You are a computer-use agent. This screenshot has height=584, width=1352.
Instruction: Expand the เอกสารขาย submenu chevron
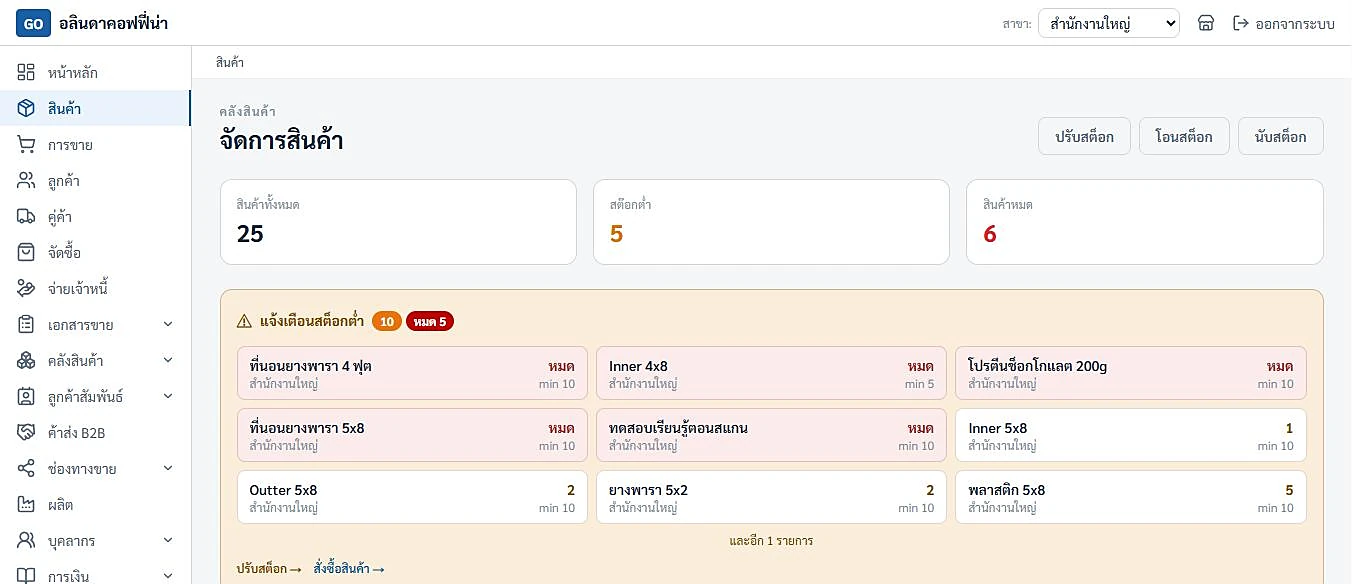pyautogui.click(x=168, y=325)
